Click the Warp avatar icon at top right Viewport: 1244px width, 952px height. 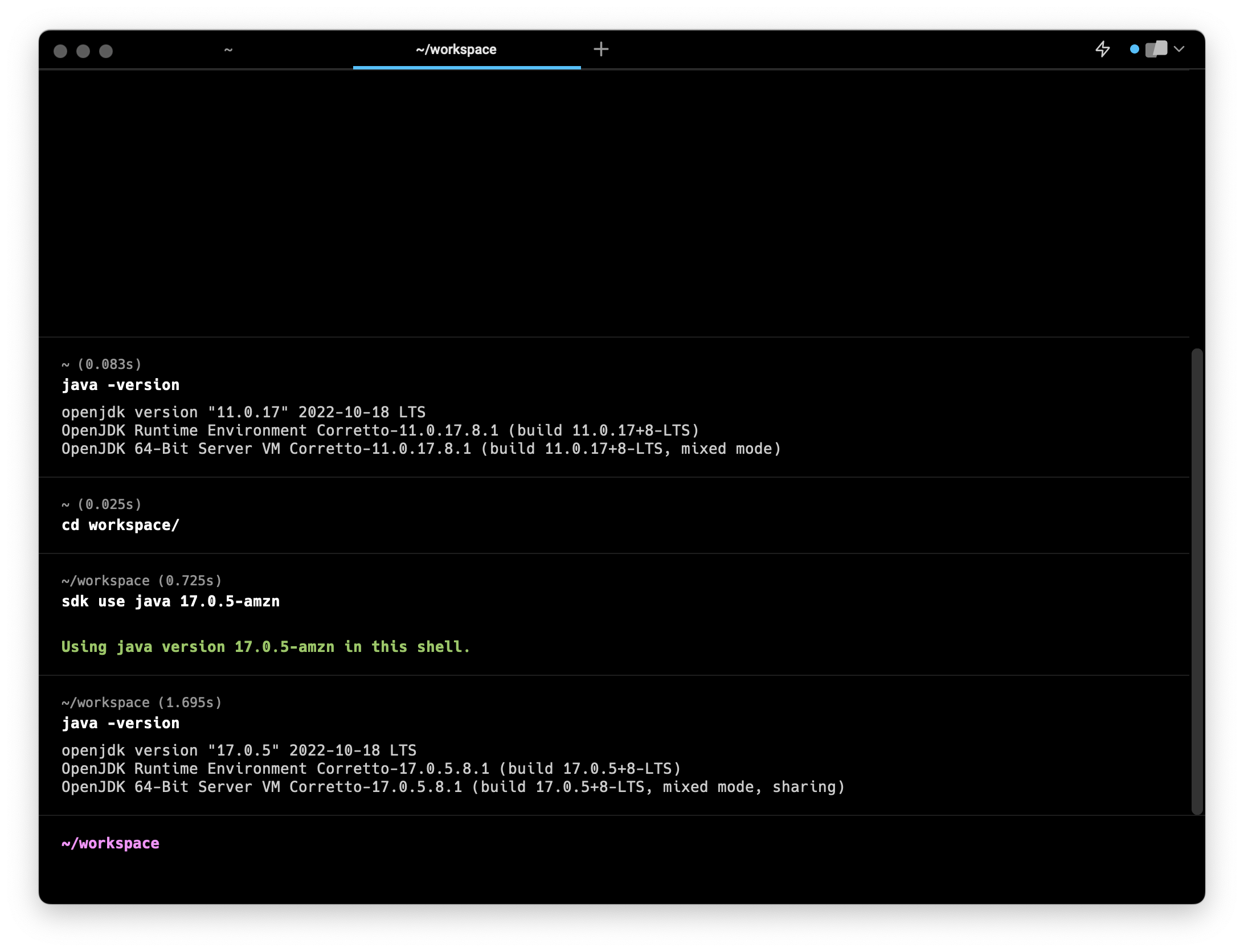point(1156,50)
